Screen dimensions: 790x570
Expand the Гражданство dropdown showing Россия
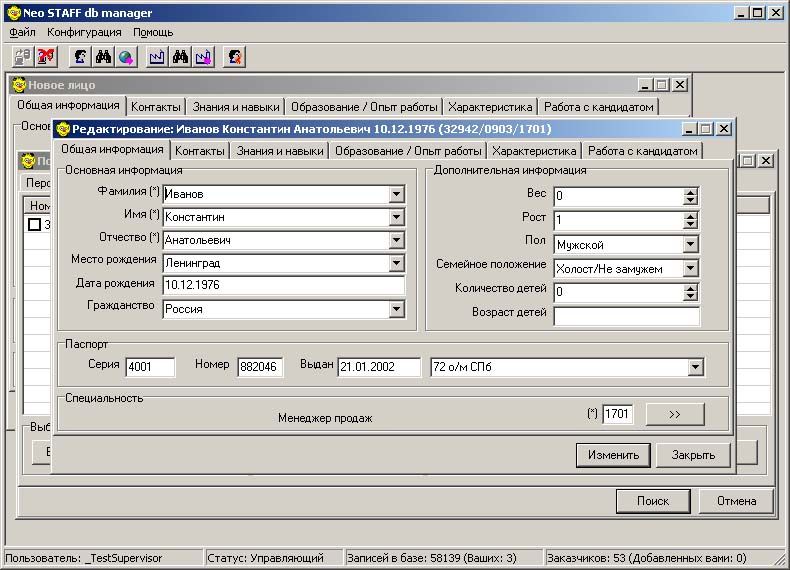397,309
